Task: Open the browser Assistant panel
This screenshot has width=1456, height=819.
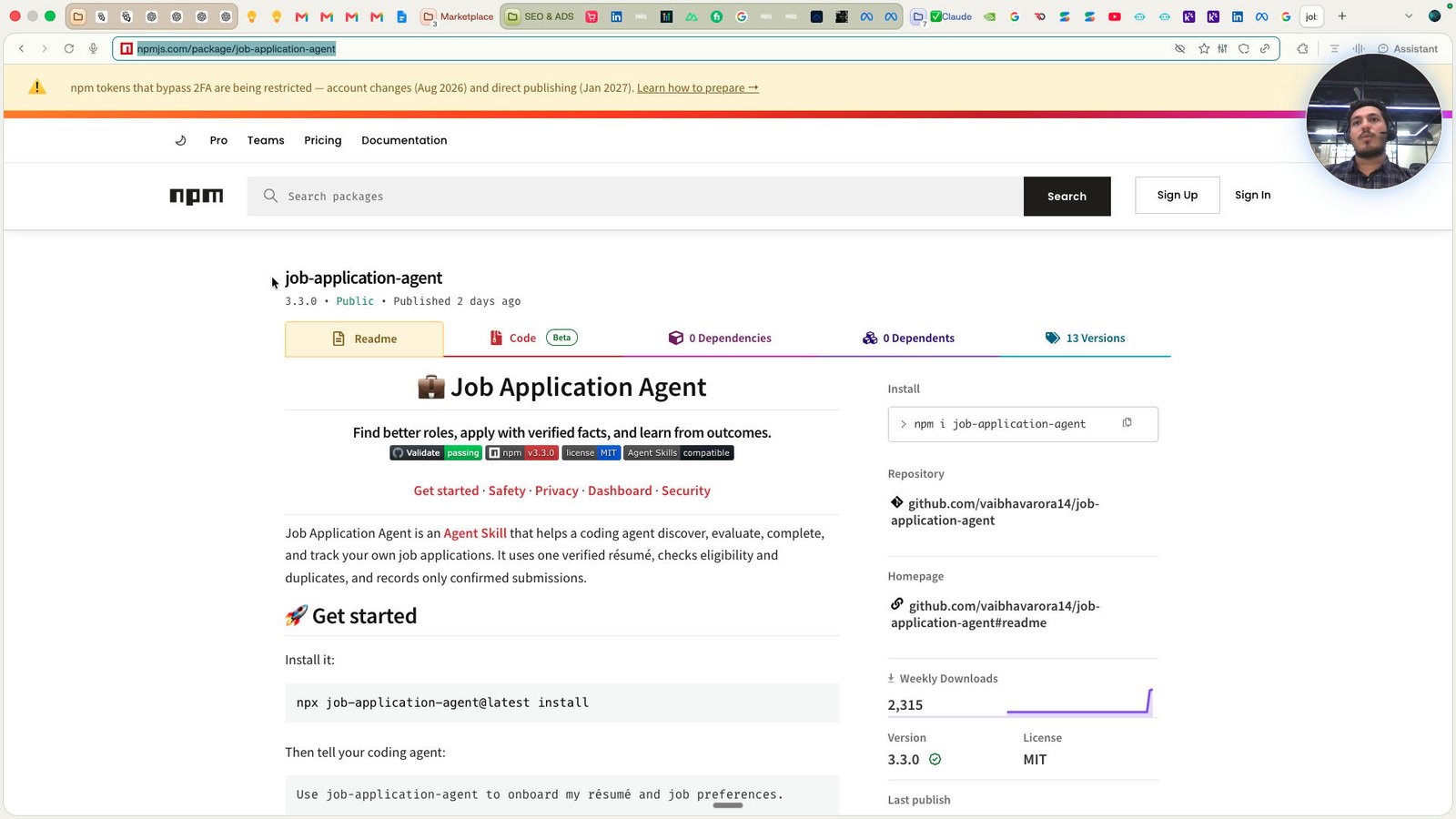Action: [1408, 49]
